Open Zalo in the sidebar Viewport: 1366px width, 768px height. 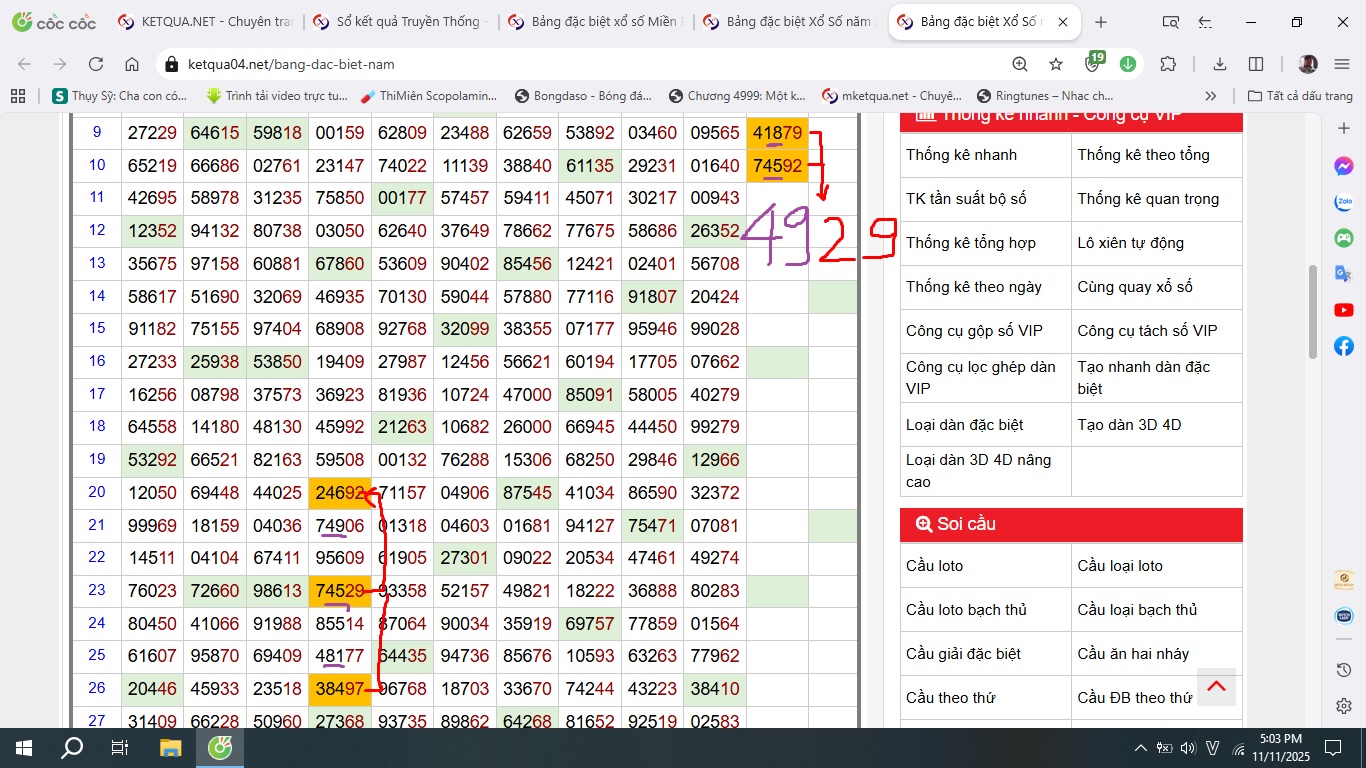[1344, 202]
